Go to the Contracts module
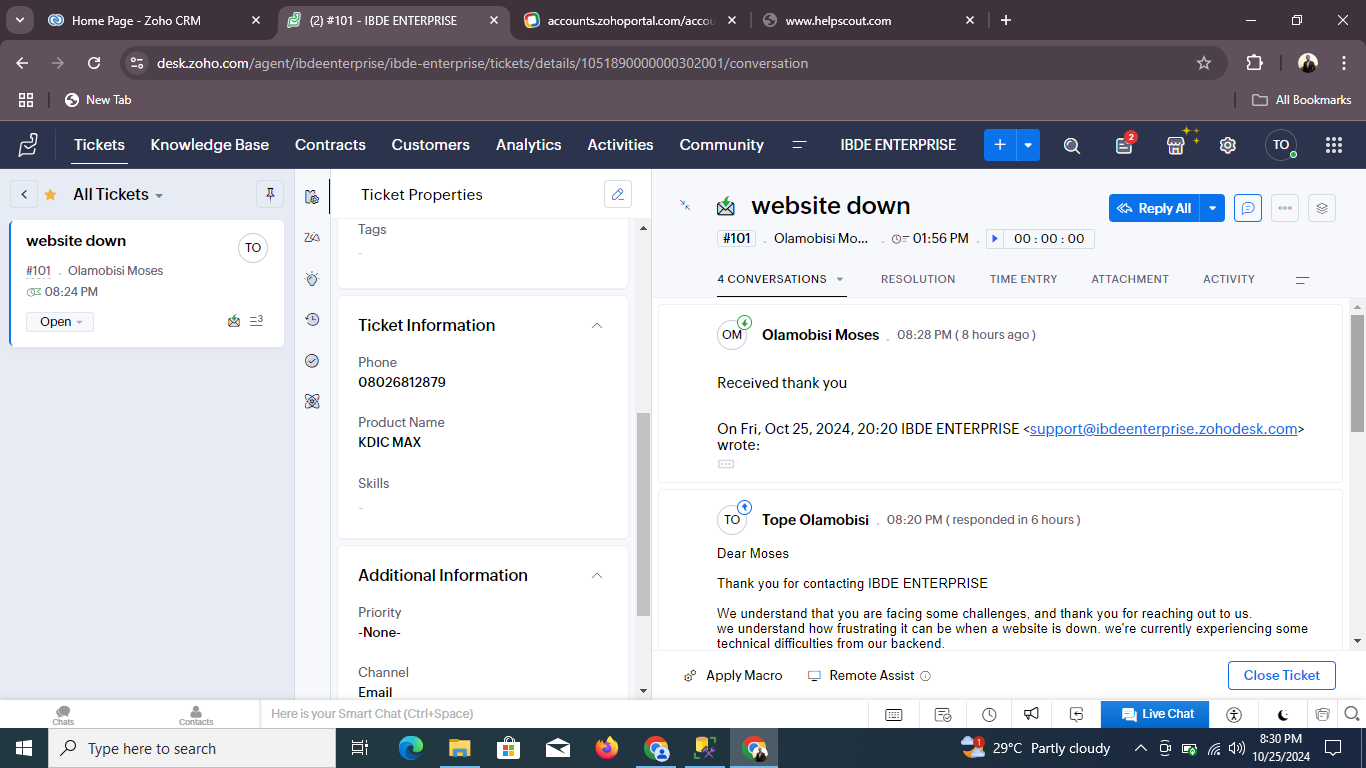The width and height of the screenshot is (1366, 768). (330, 145)
